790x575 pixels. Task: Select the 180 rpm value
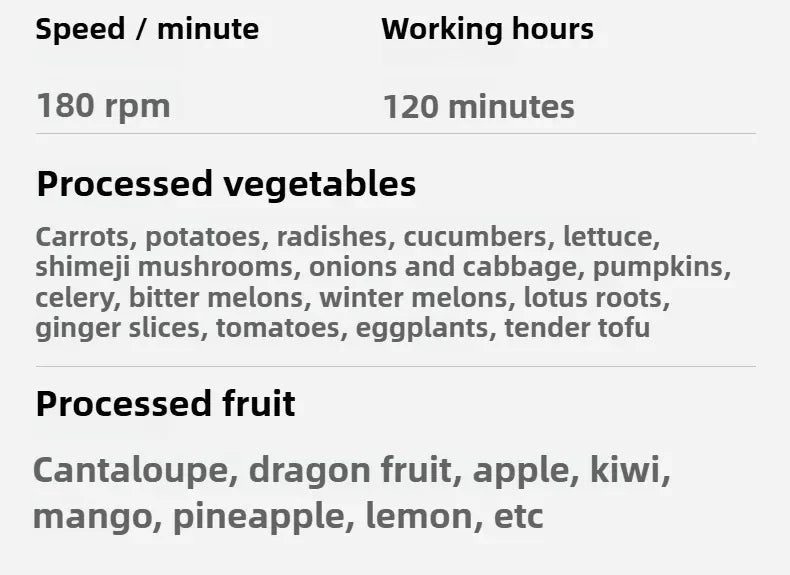(103, 106)
